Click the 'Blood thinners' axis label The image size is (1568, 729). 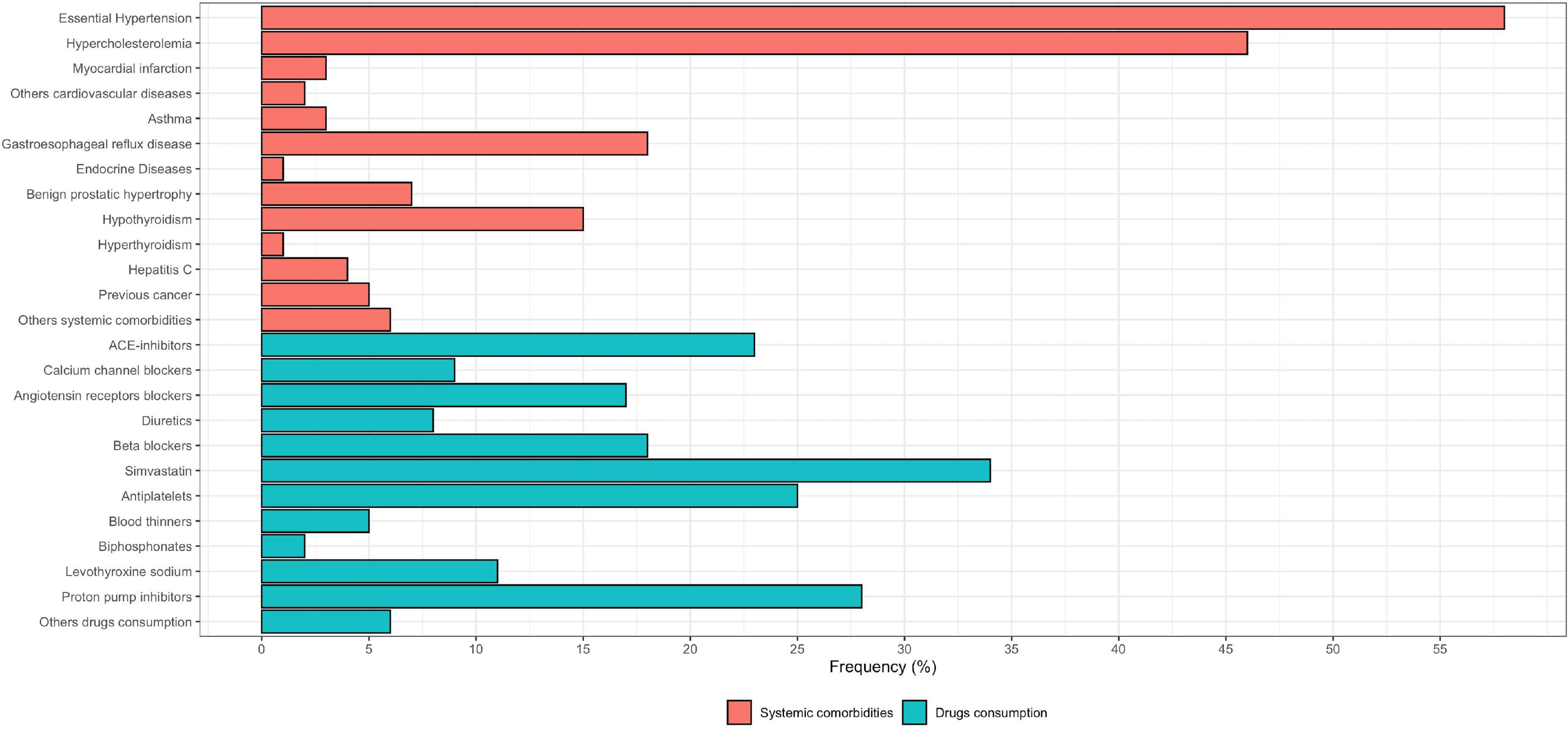pyautogui.click(x=150, y=521)
